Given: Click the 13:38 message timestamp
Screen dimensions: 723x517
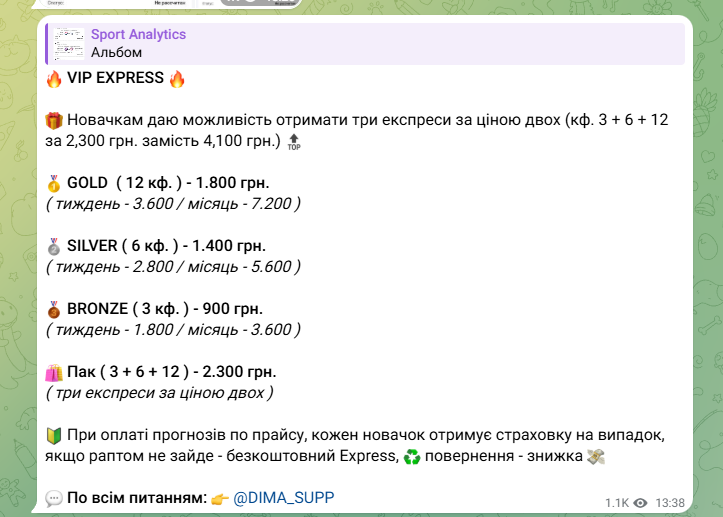Looking at the screenshot, I should (672, 502).
